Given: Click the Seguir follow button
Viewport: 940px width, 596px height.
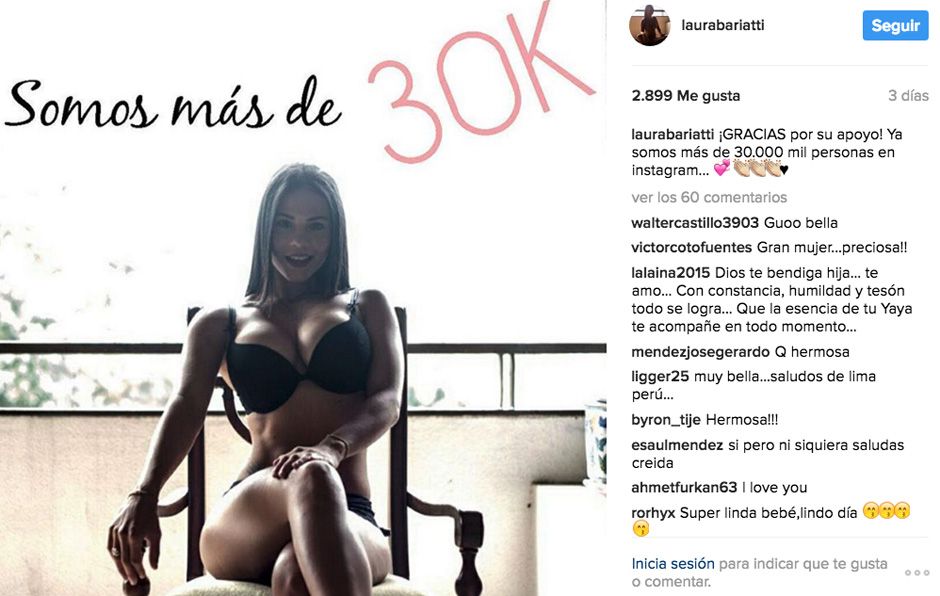Looking at the screenshot, I should pos(896,26).
